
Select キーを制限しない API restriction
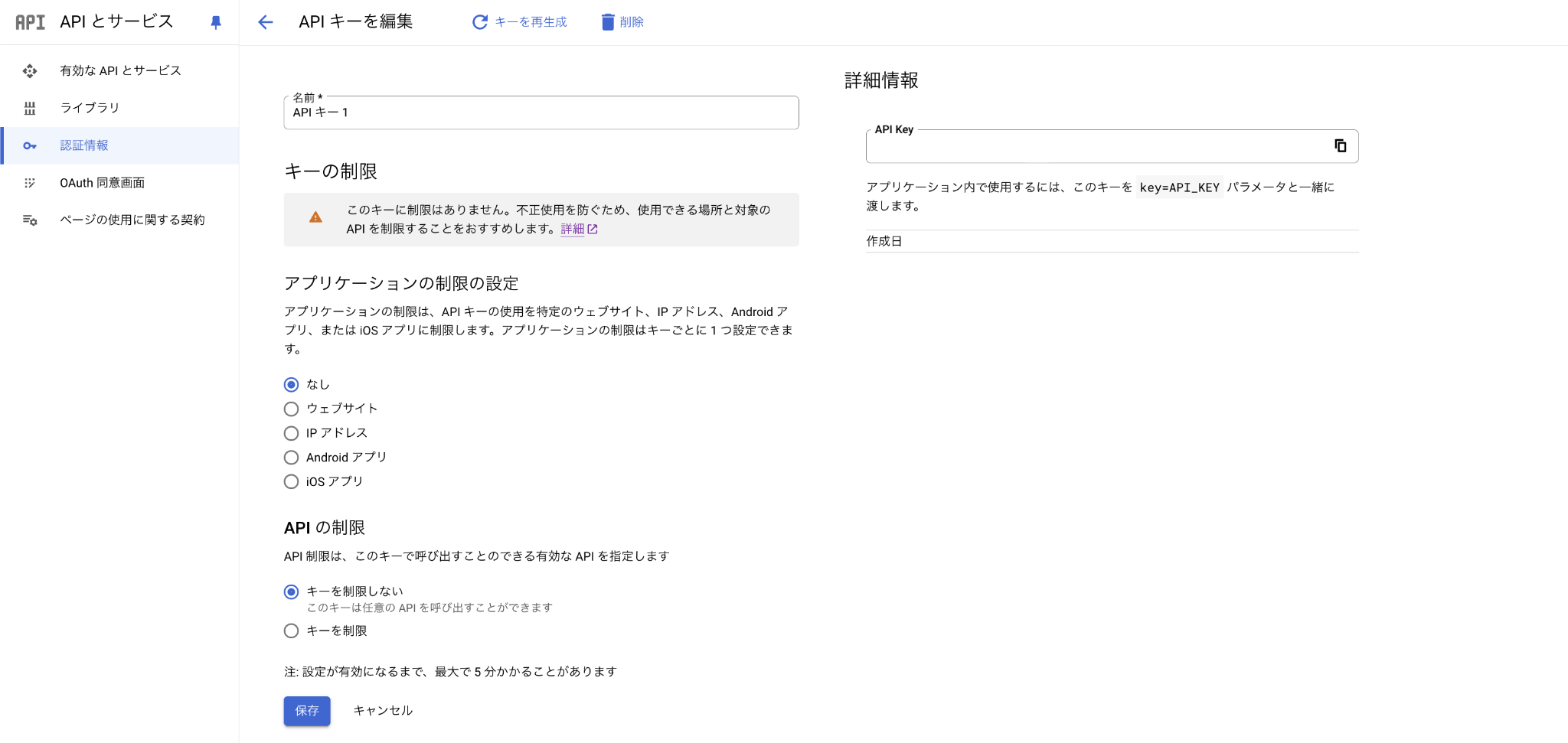point(291,591)
